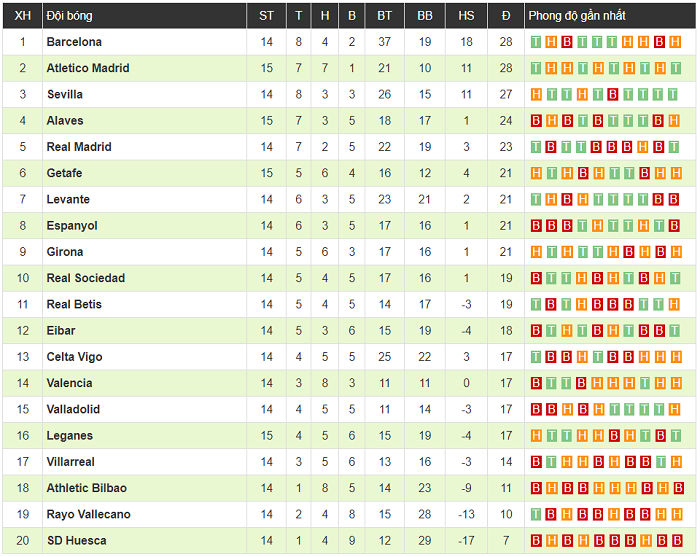Image resolution: width=700 pixels, height=557 pixels.
Task: Click the HS goal difference column header
Action: point(466,15)
